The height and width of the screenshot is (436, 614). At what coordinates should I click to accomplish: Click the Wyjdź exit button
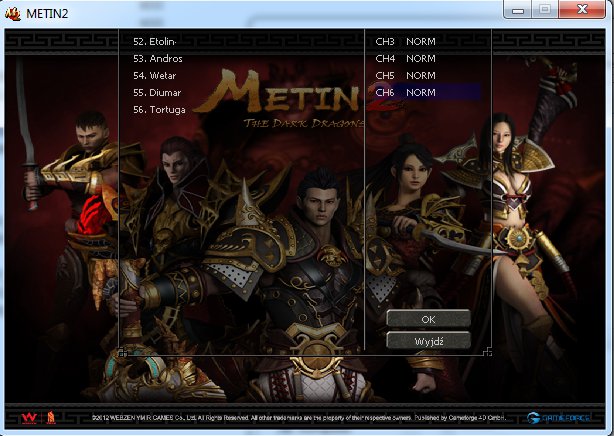[428, 341]
